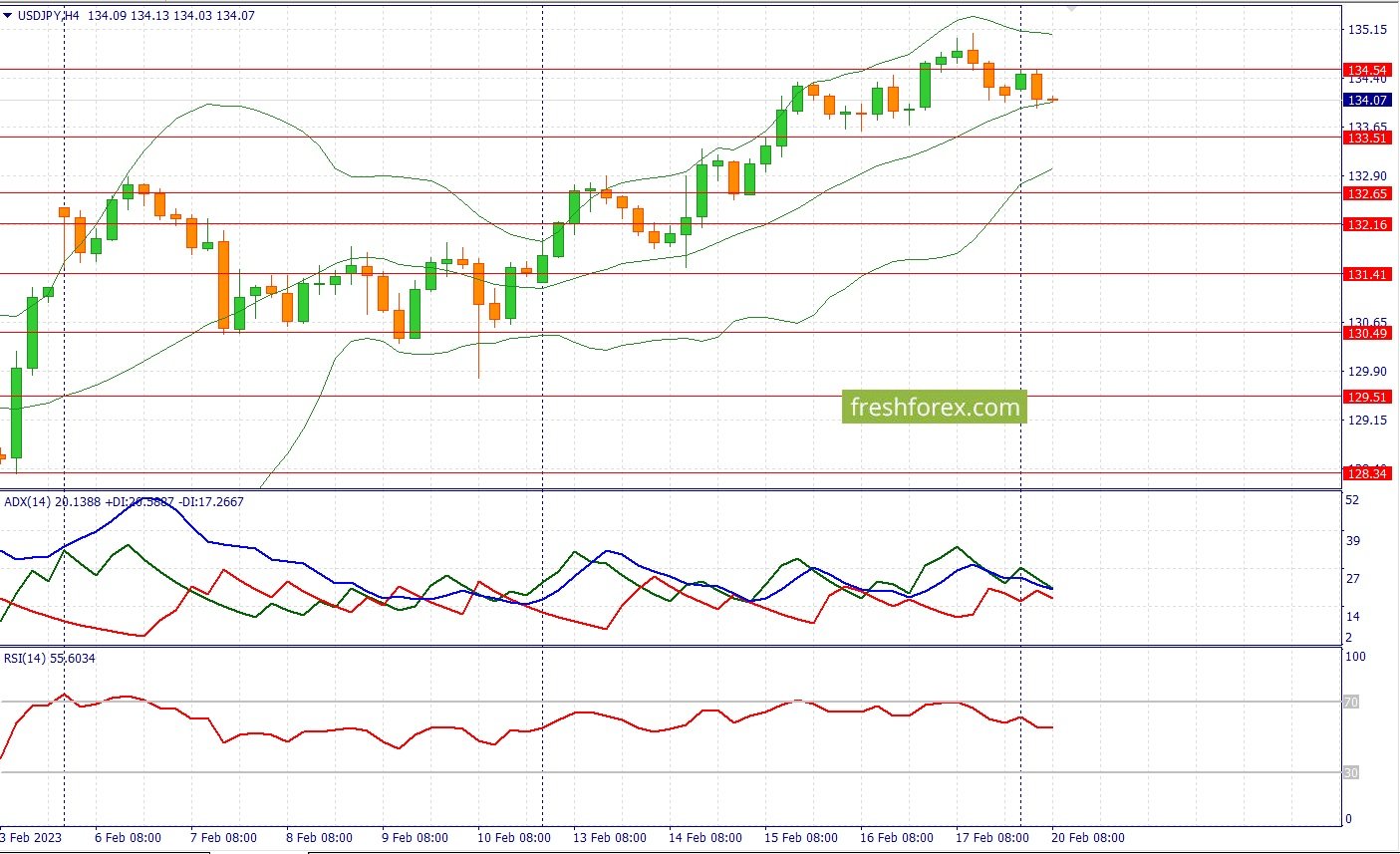
Task: Click the 10 Feb 08:00 time label
Action: click(x=513, y=838)
